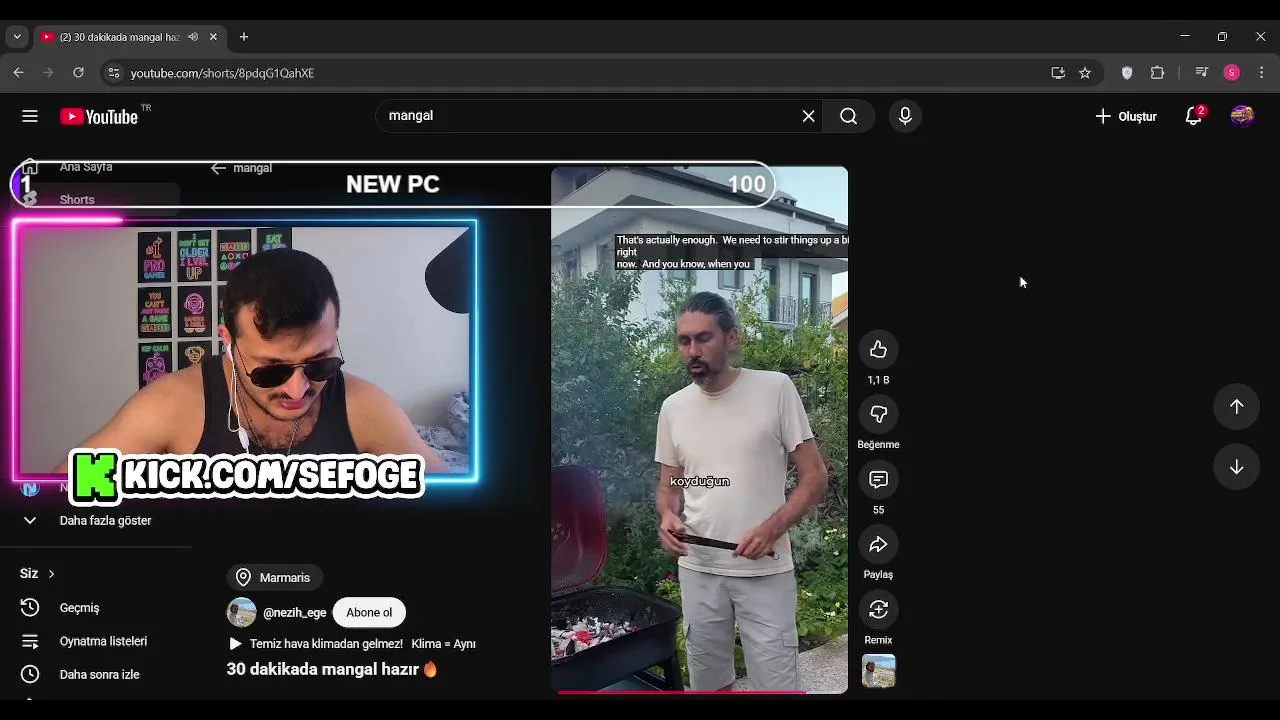1280x720 pixels.
Task: Click the 30 dakikada mangal hazır title
Action: click(332, 669)
